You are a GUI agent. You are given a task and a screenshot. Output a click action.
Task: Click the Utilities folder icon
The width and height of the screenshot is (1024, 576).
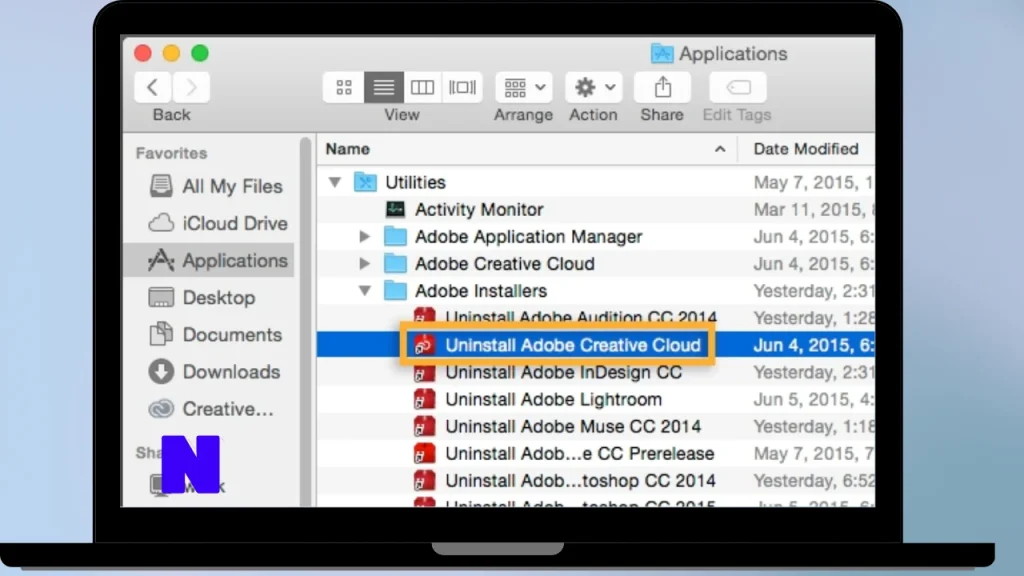pos(365,182)
